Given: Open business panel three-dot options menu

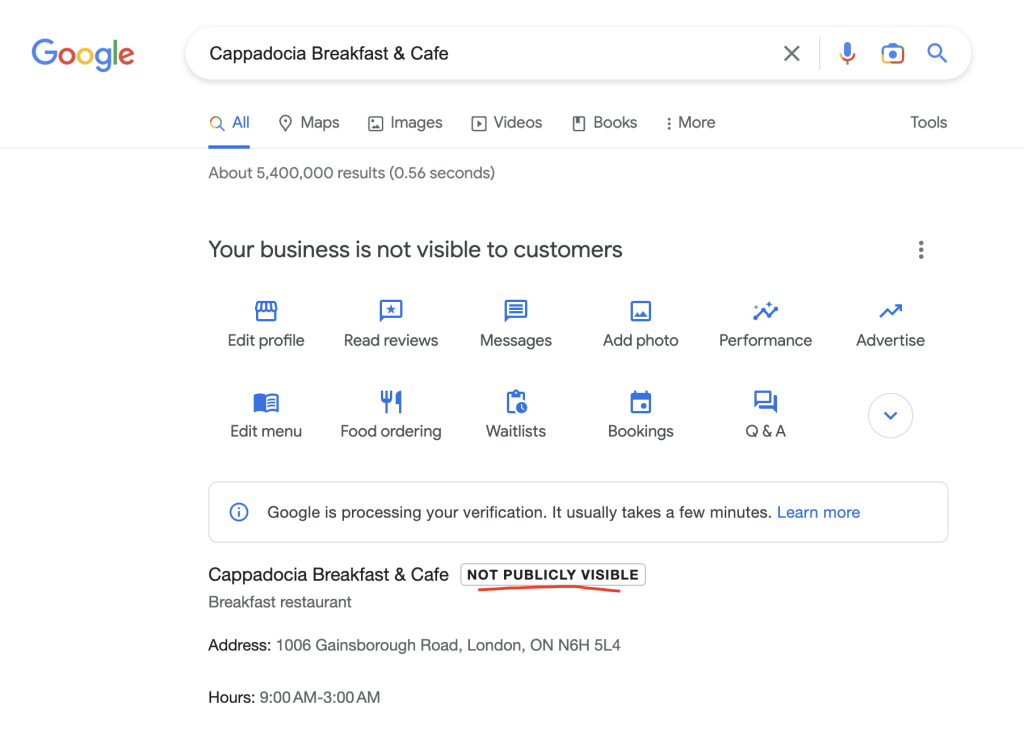Looking at the screenshot, I should (x=921, y=249).
